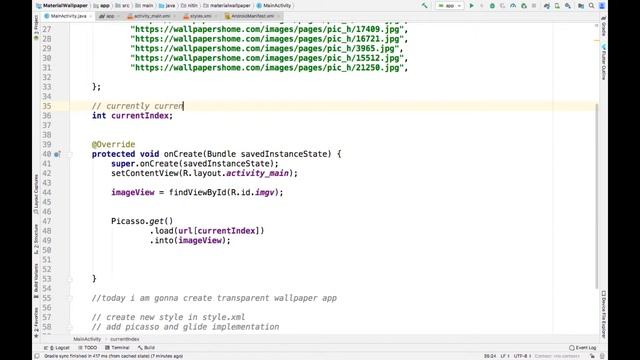
Task: Click the java folder in navigation breadcrumb
Action: tap(167, 6)
